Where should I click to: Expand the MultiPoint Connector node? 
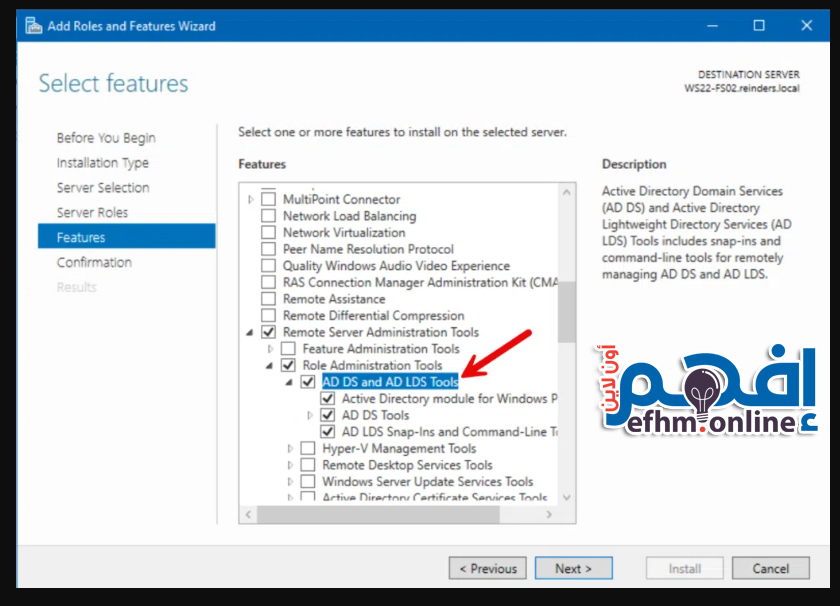tap(251, 199)
